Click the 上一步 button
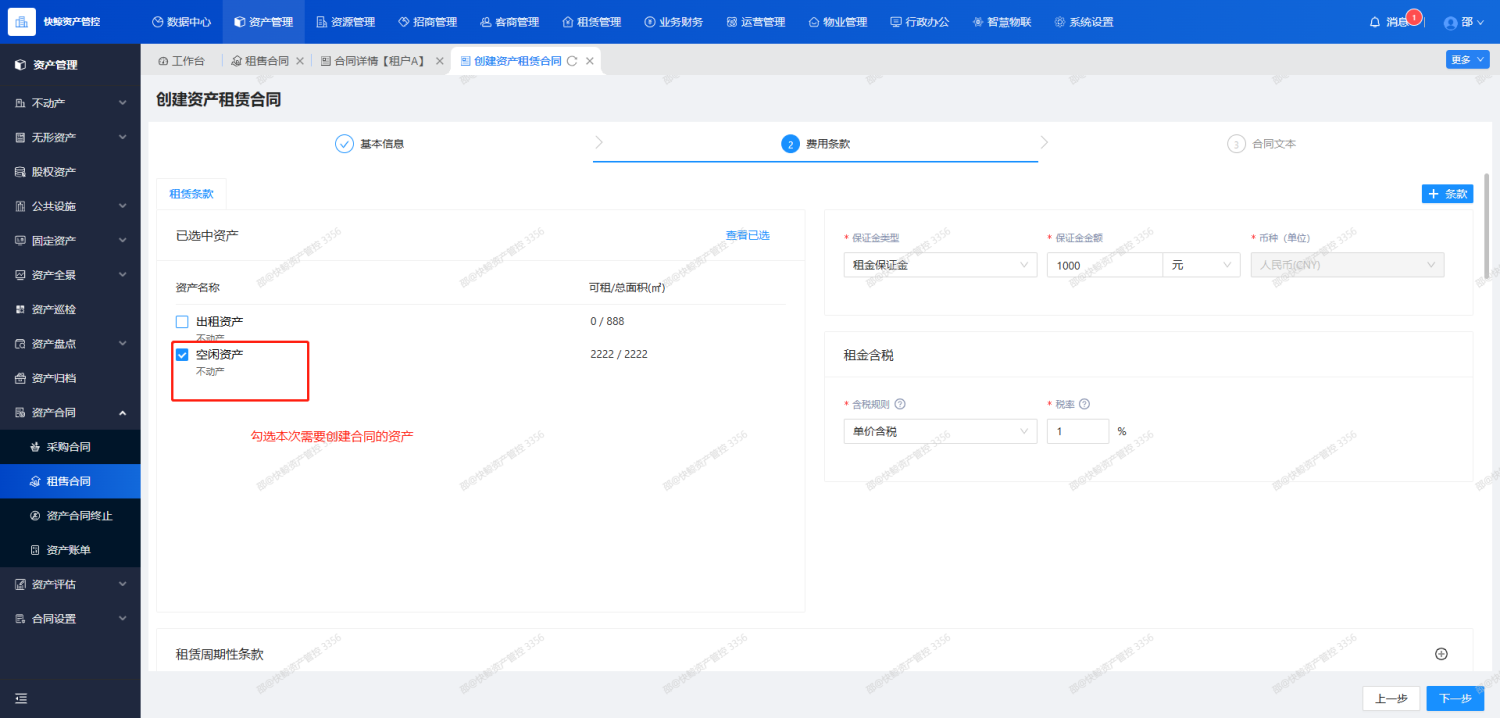The width and height of the screenshot is (1500, 718). (x=1391, y=698)
